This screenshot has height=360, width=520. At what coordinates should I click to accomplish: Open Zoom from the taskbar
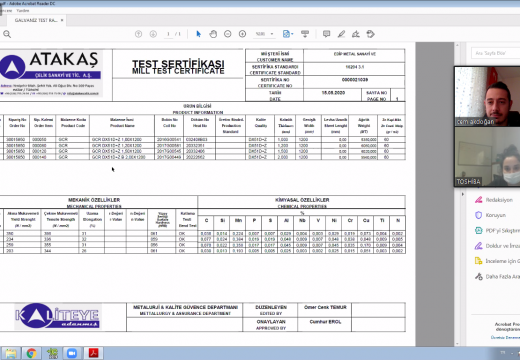click(72, 353)
